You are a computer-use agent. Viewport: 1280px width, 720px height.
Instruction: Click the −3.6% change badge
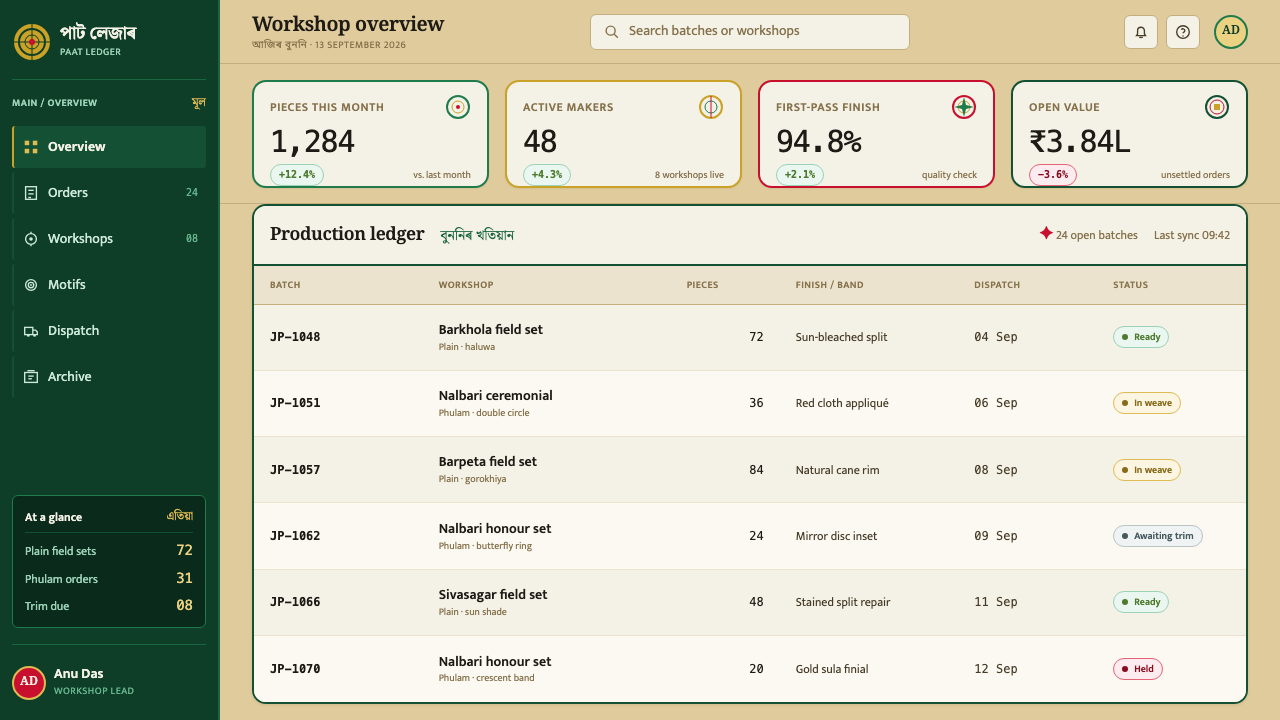click(1053, 175)
